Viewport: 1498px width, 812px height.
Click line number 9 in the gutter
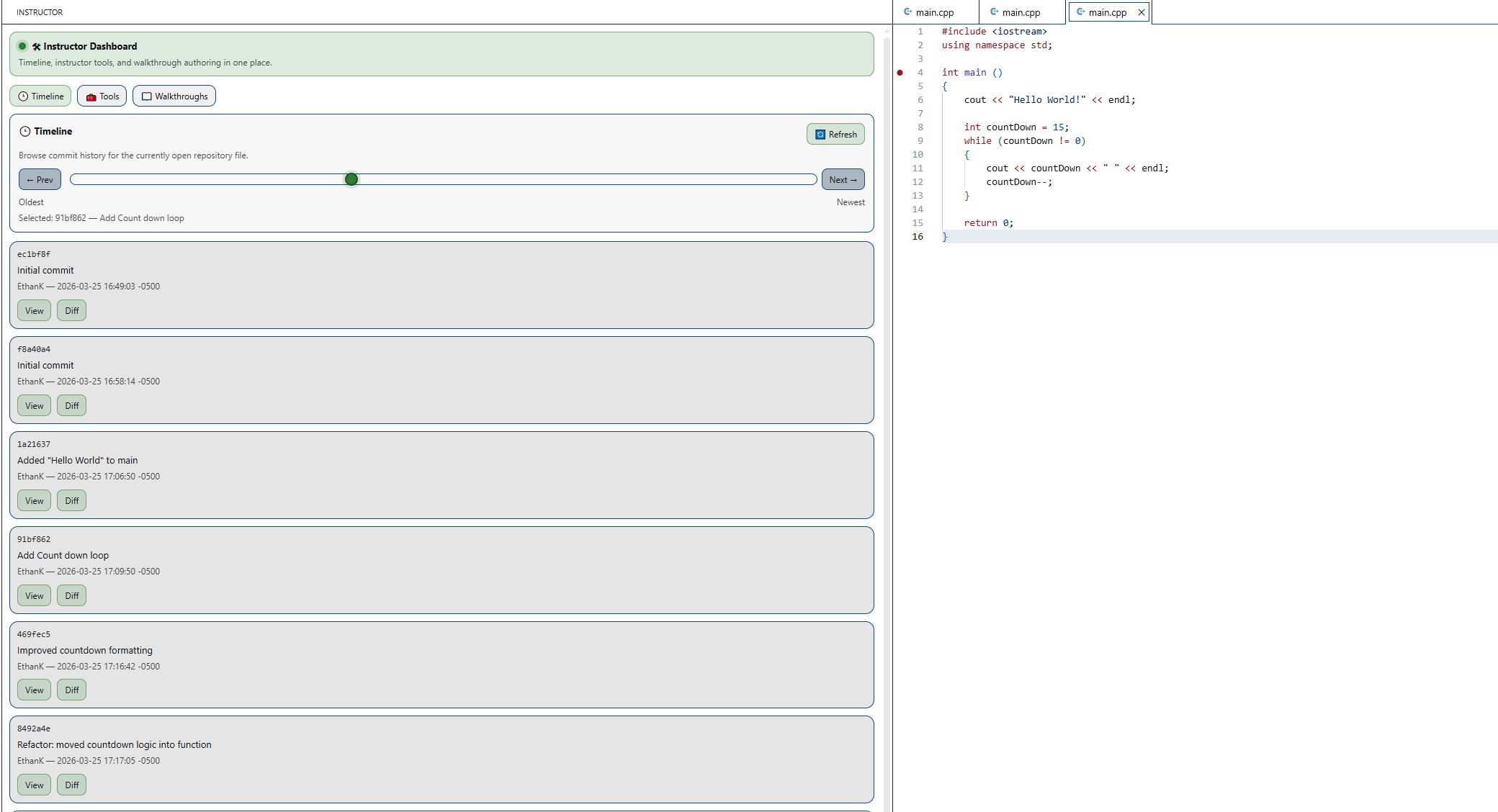tap(920, 141)
